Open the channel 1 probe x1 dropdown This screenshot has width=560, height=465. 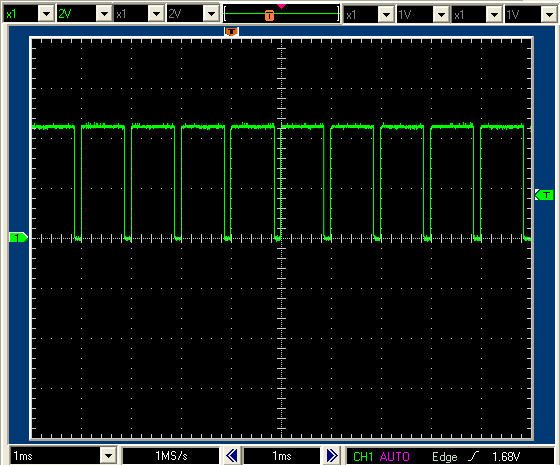pos(46,14)
